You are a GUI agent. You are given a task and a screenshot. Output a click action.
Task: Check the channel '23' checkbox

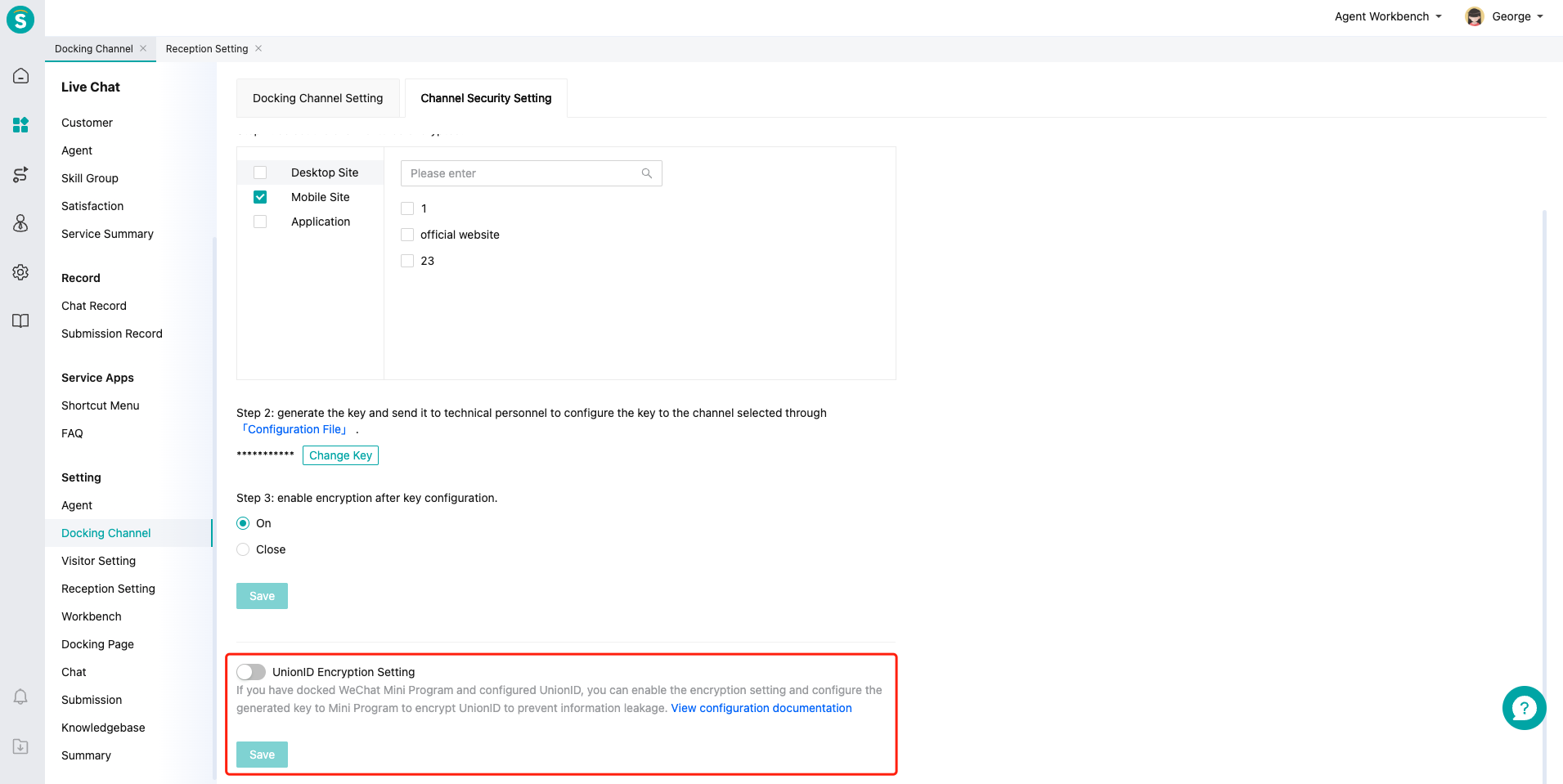pos(407,261)
